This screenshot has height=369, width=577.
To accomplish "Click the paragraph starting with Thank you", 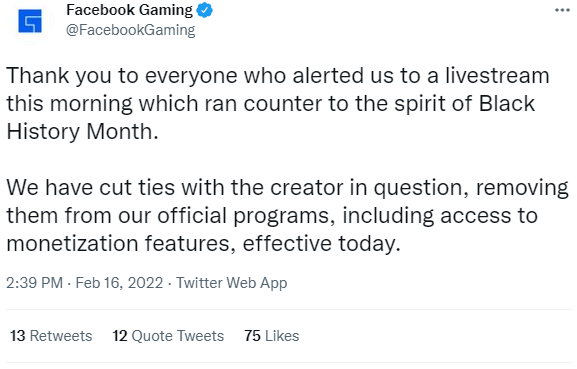I will click(278, 103).
